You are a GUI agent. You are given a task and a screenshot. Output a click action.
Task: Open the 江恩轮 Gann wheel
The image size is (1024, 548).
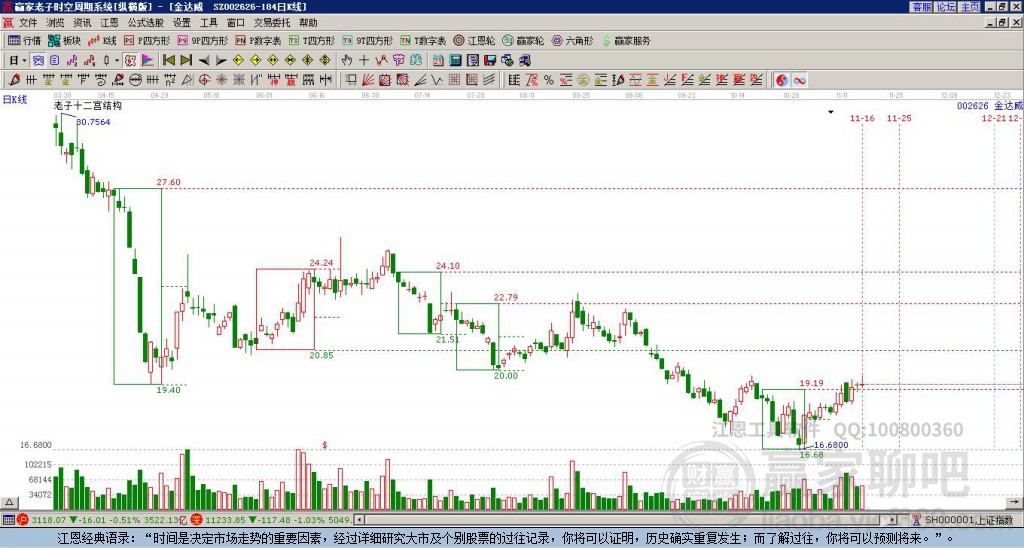tap(474, 40)
